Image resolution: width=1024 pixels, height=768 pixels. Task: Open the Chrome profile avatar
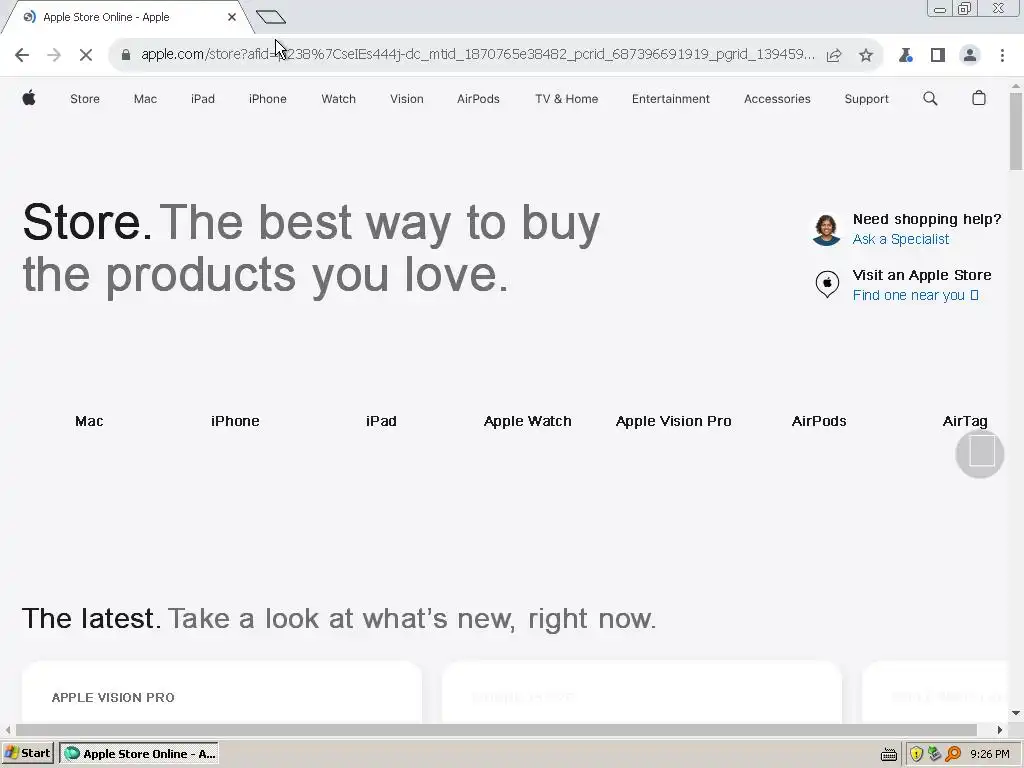pos(970,55)
